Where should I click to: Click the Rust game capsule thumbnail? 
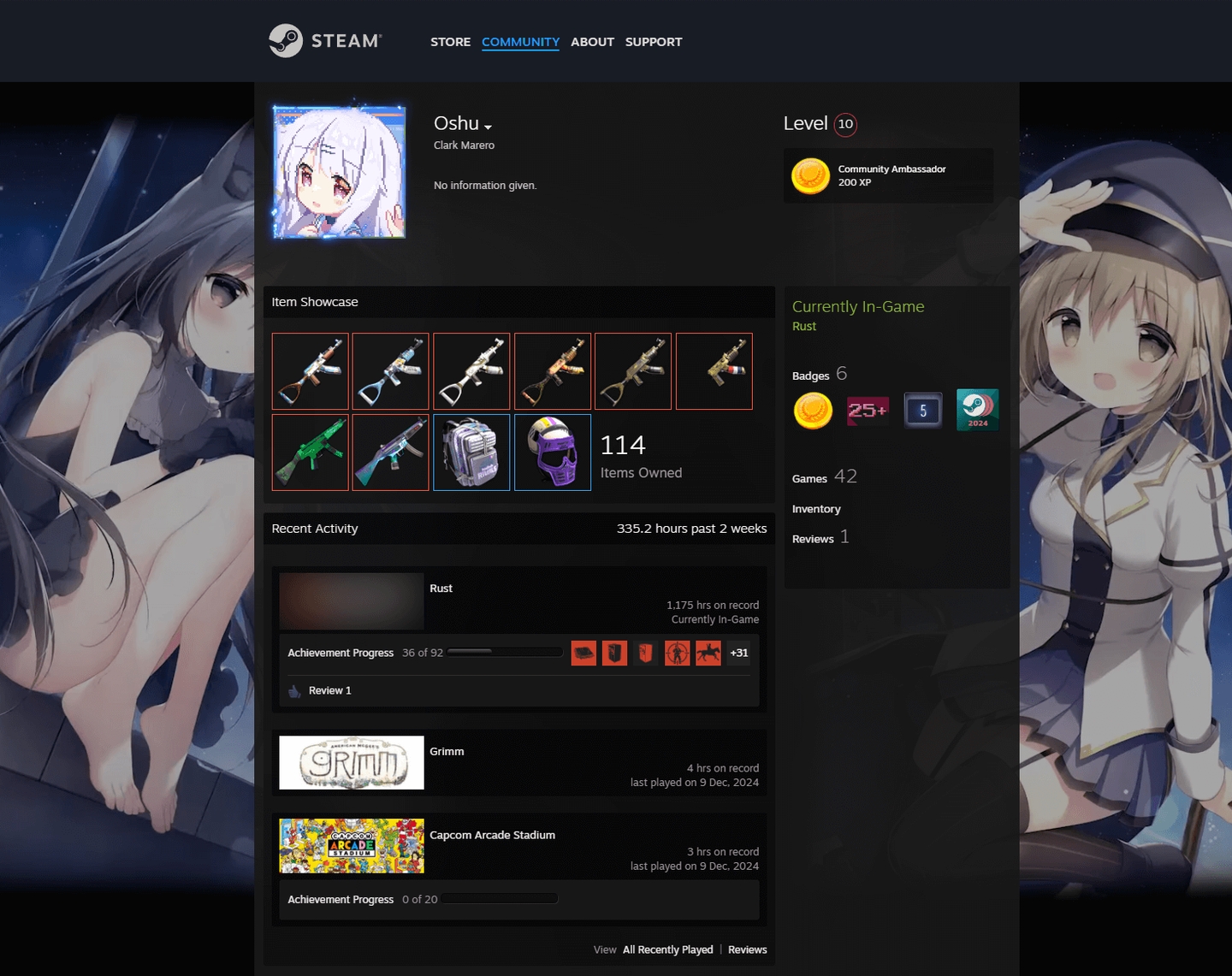pos(352,601)
